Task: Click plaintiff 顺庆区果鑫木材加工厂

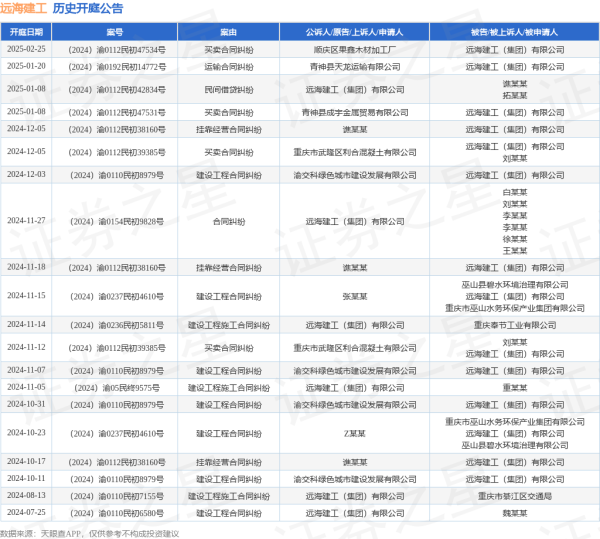Action: (354, 50)
